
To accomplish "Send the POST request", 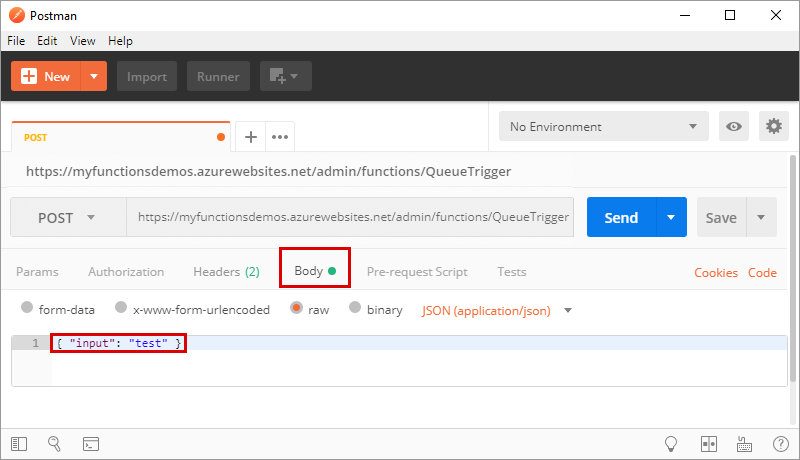I will tap(621, 218).
